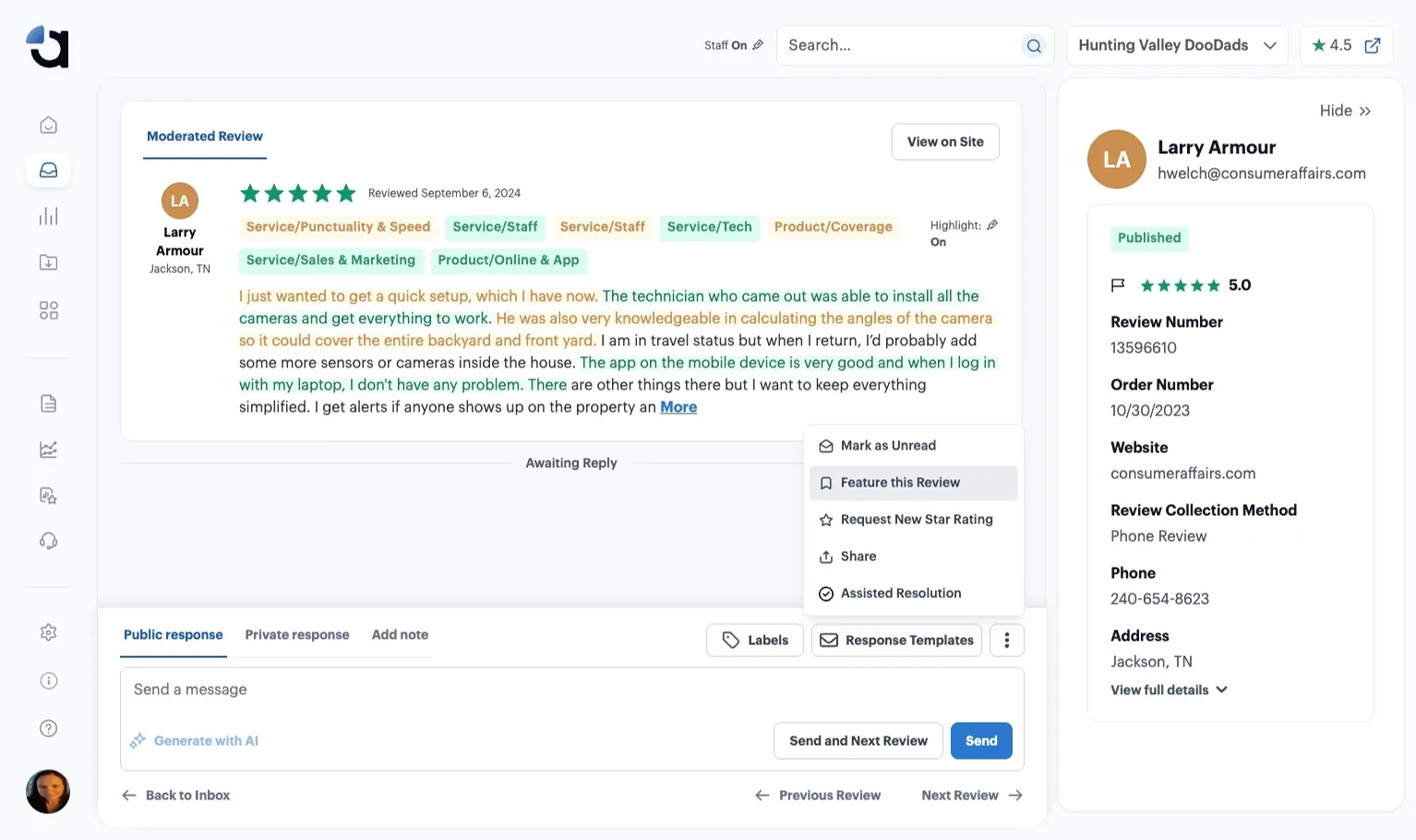The height and width of the screenshot is (840, 1416).
Task: Expand View full details
Action: coord(1169,690)
